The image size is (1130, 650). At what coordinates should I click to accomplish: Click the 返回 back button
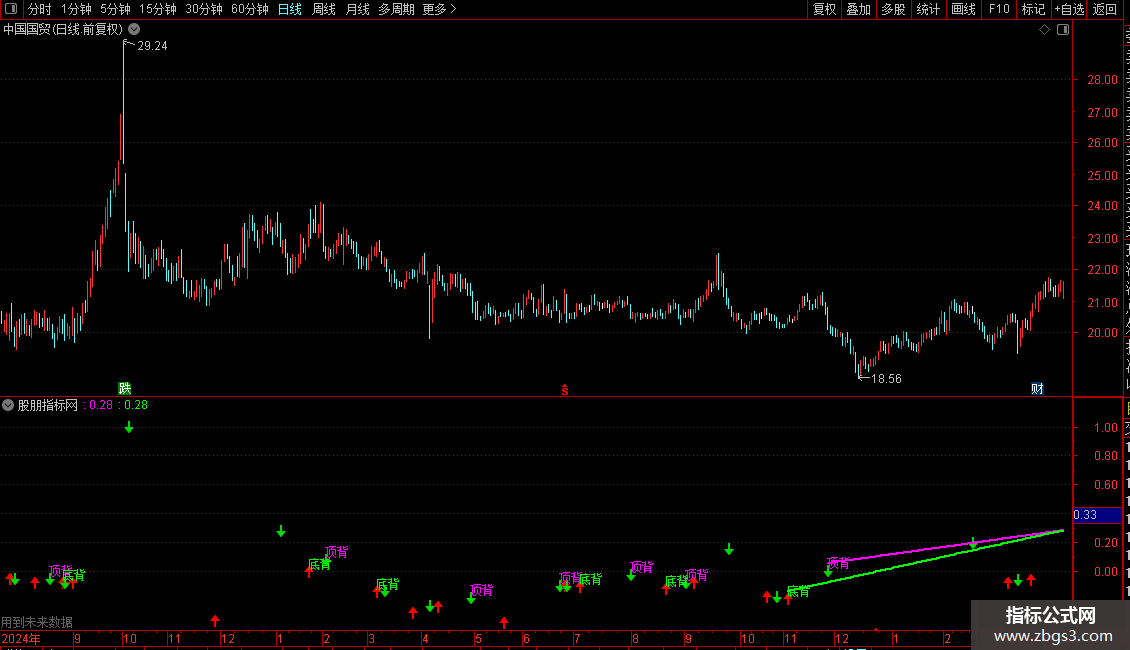click(x=1104, y=9)
